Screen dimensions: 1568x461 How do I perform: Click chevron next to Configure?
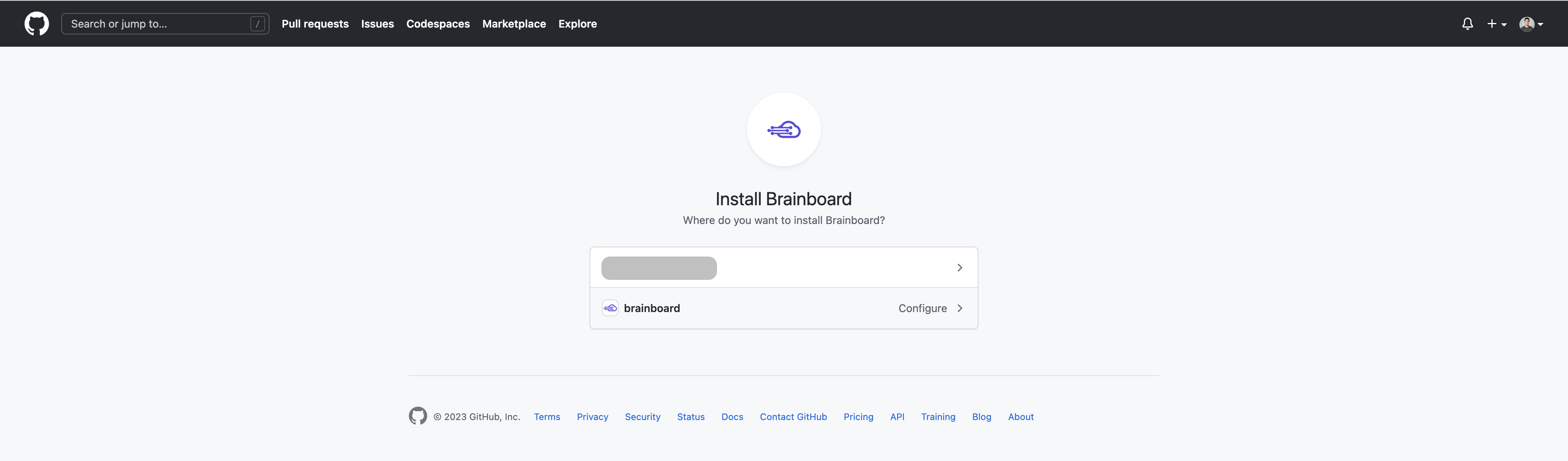pos(959,308)
